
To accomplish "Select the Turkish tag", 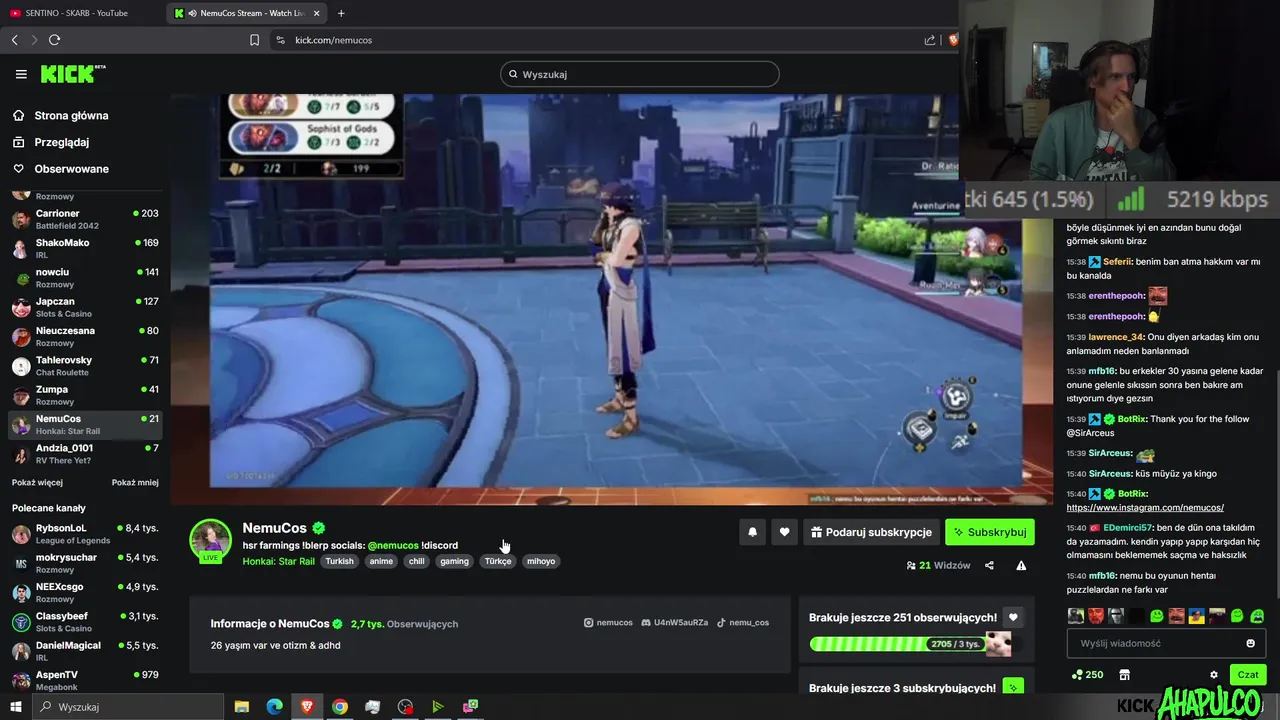I will [340, 561].
